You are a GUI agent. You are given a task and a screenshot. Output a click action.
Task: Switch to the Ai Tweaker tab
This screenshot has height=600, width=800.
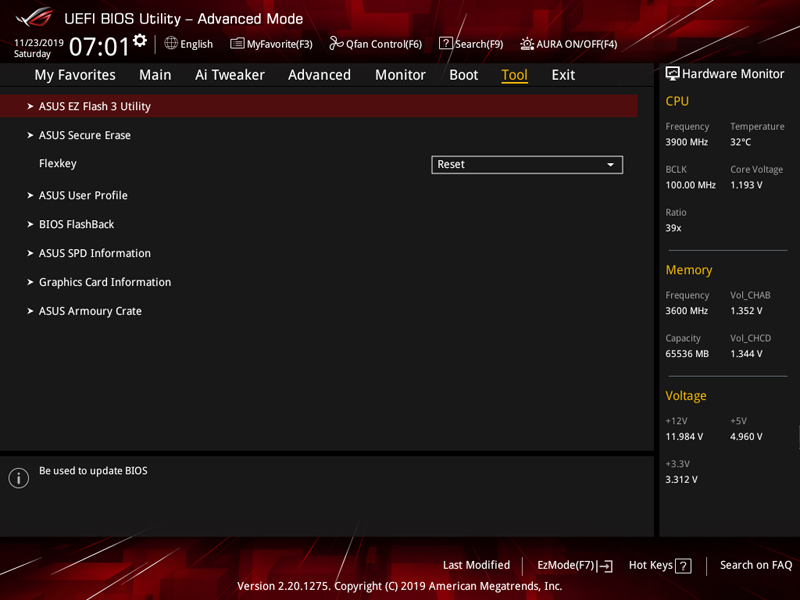click(230, 75)
